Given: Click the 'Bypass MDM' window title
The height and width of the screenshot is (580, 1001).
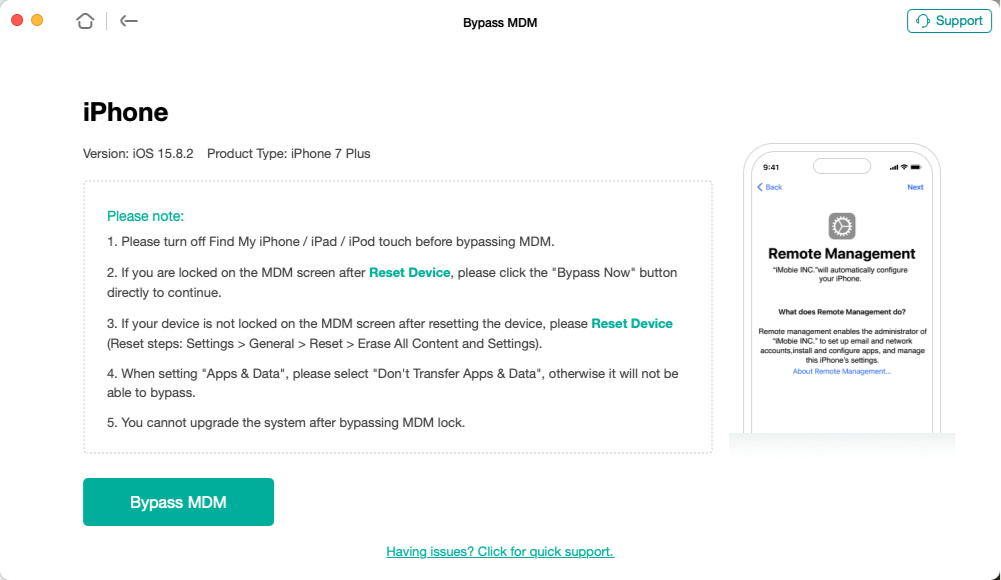Looking at the screenshot, I should [x=500, y=22].
